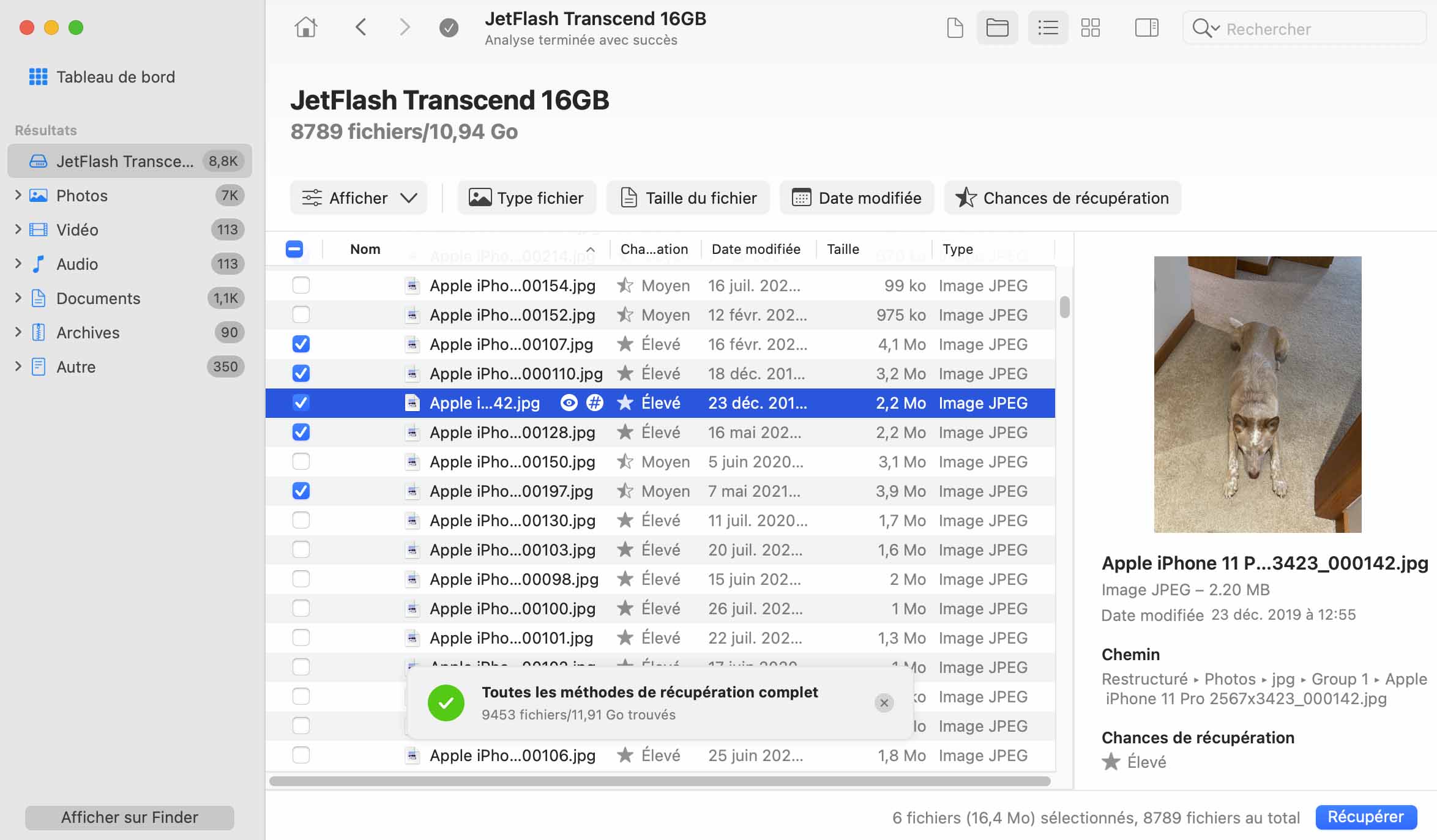Switch to folder view icon
Image resolution: width=1437 pixels, height=840 pixels.
tap(997, 28)
